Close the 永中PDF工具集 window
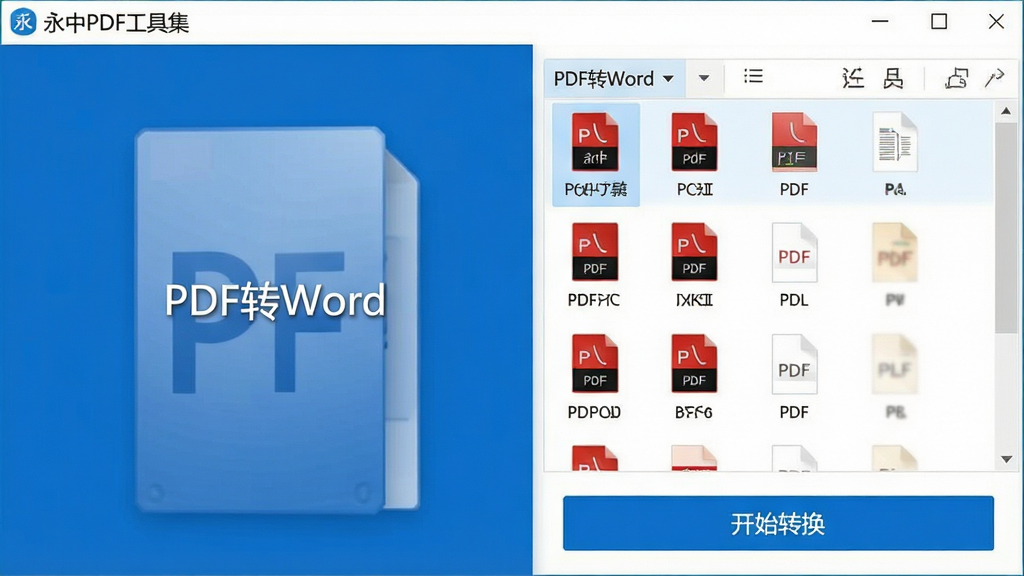 tap(996, 22)
